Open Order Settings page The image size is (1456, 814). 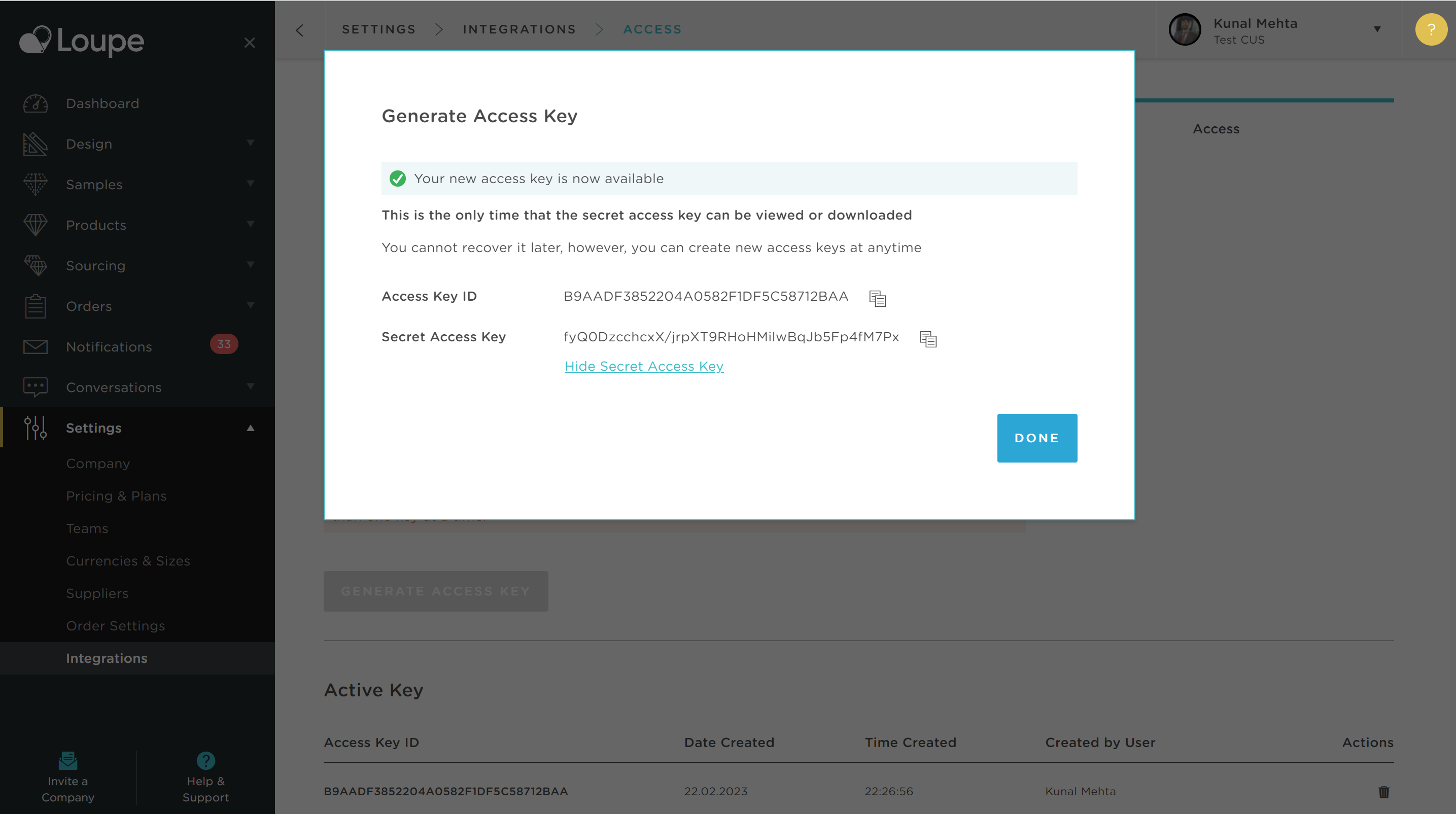click(x=115, y=626)
